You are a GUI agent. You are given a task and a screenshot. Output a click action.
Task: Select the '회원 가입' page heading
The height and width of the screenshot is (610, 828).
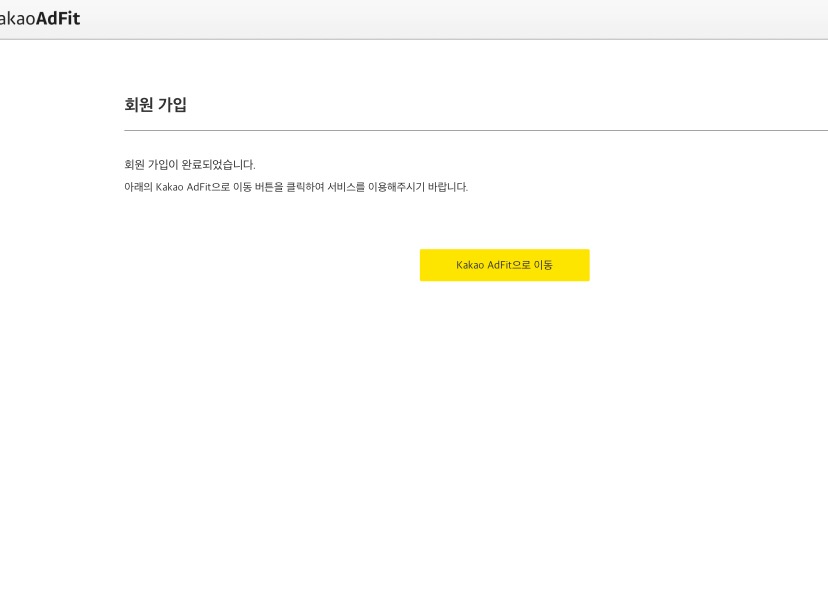point(155,105)
